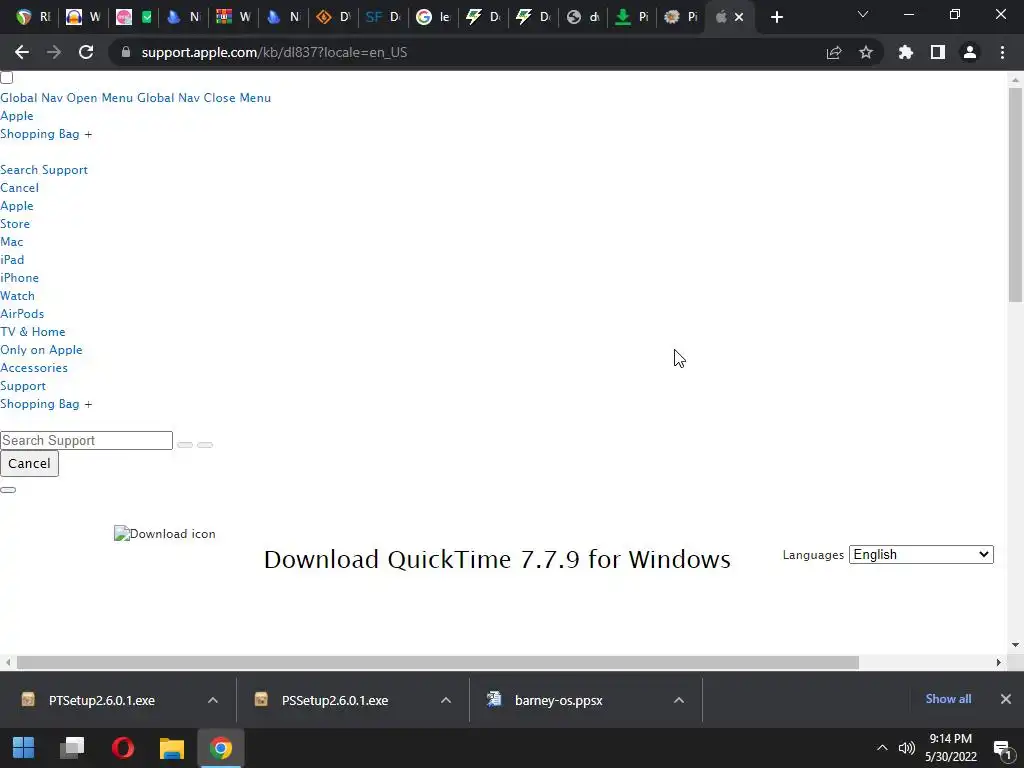Open the Search Support link

coord(44,170)
